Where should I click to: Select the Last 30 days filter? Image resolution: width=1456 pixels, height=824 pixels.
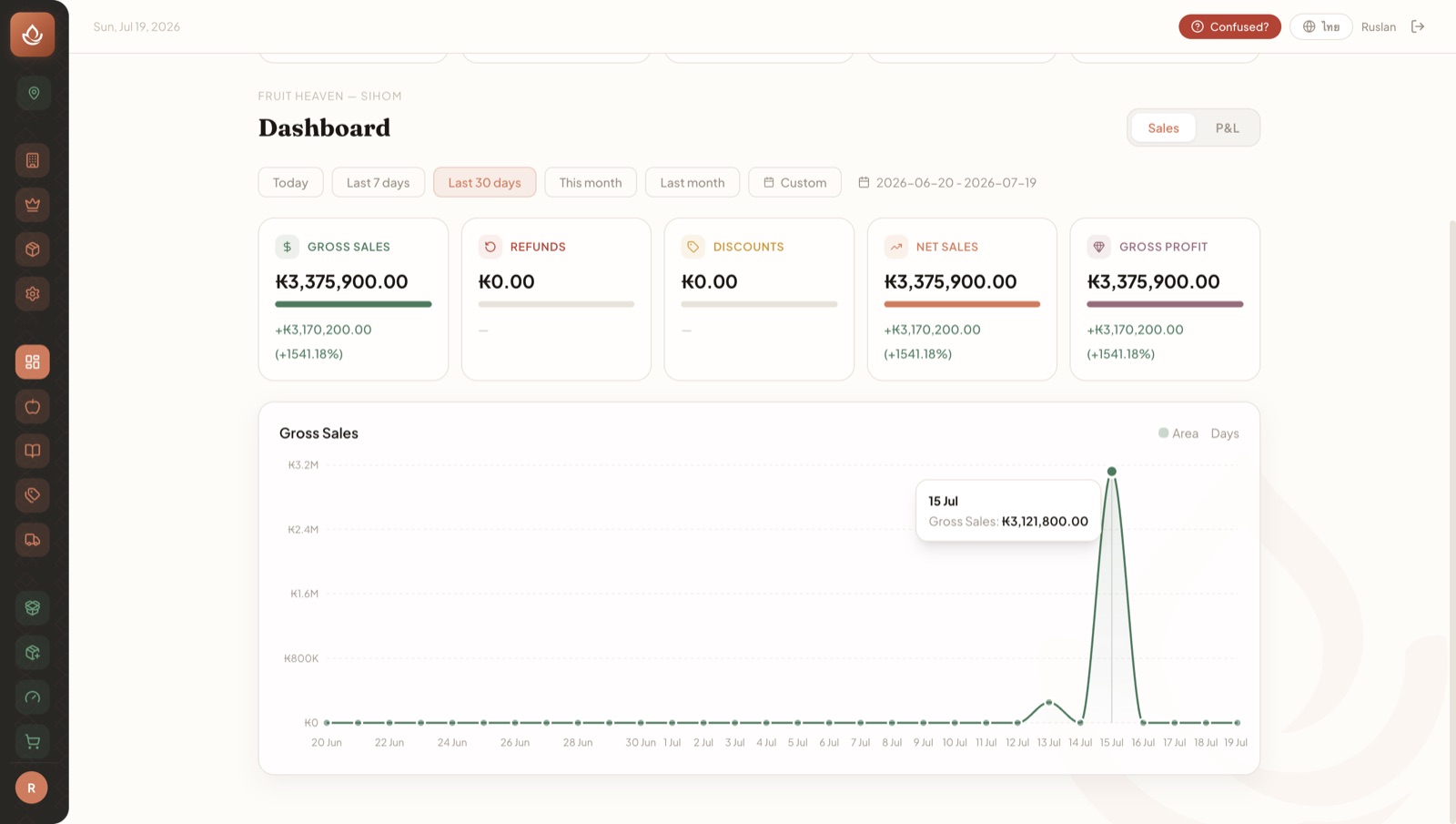pos(484,182)
